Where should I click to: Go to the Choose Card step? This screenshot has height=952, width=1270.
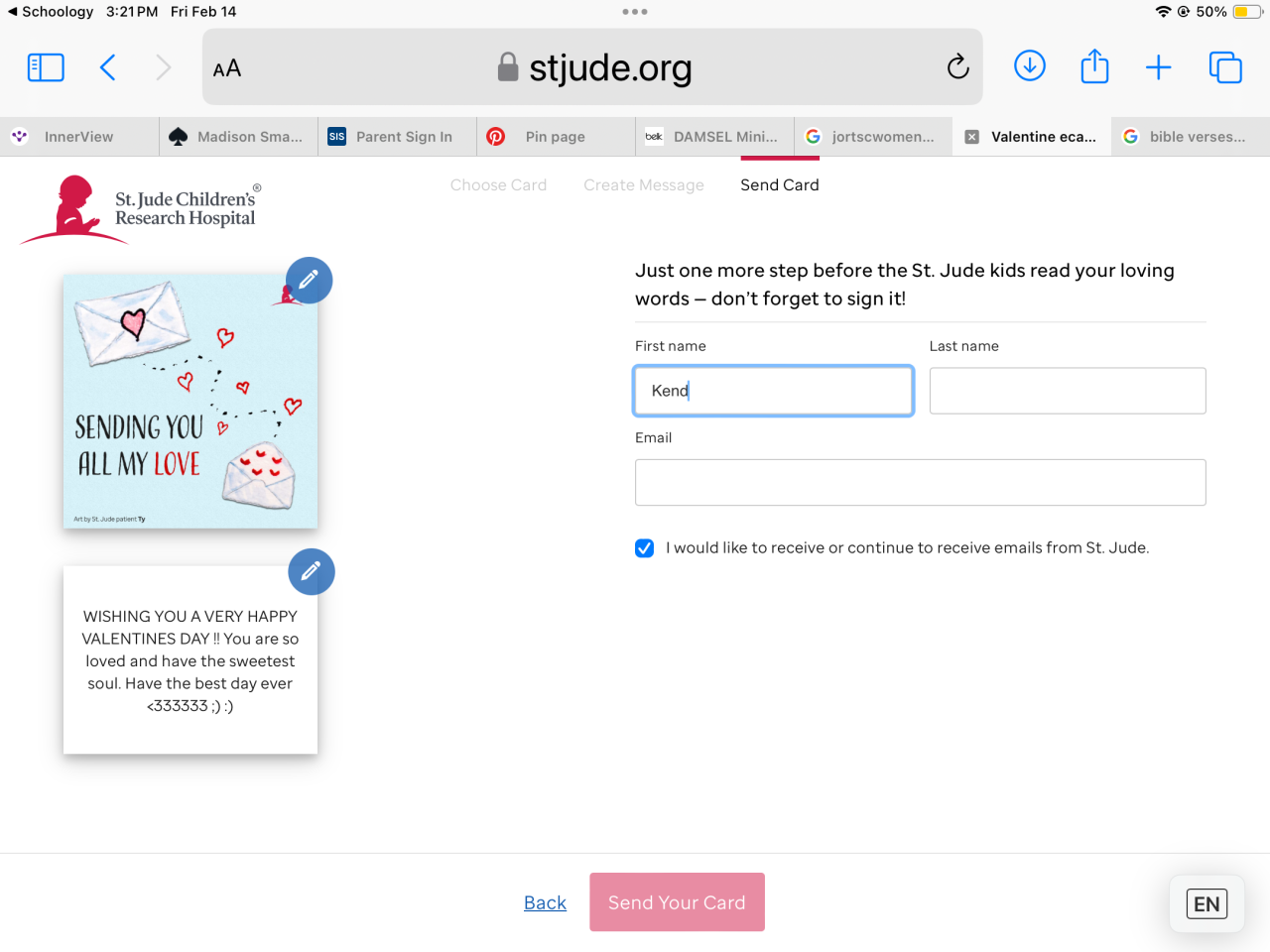pyautogui.click(x=498, y=185)
